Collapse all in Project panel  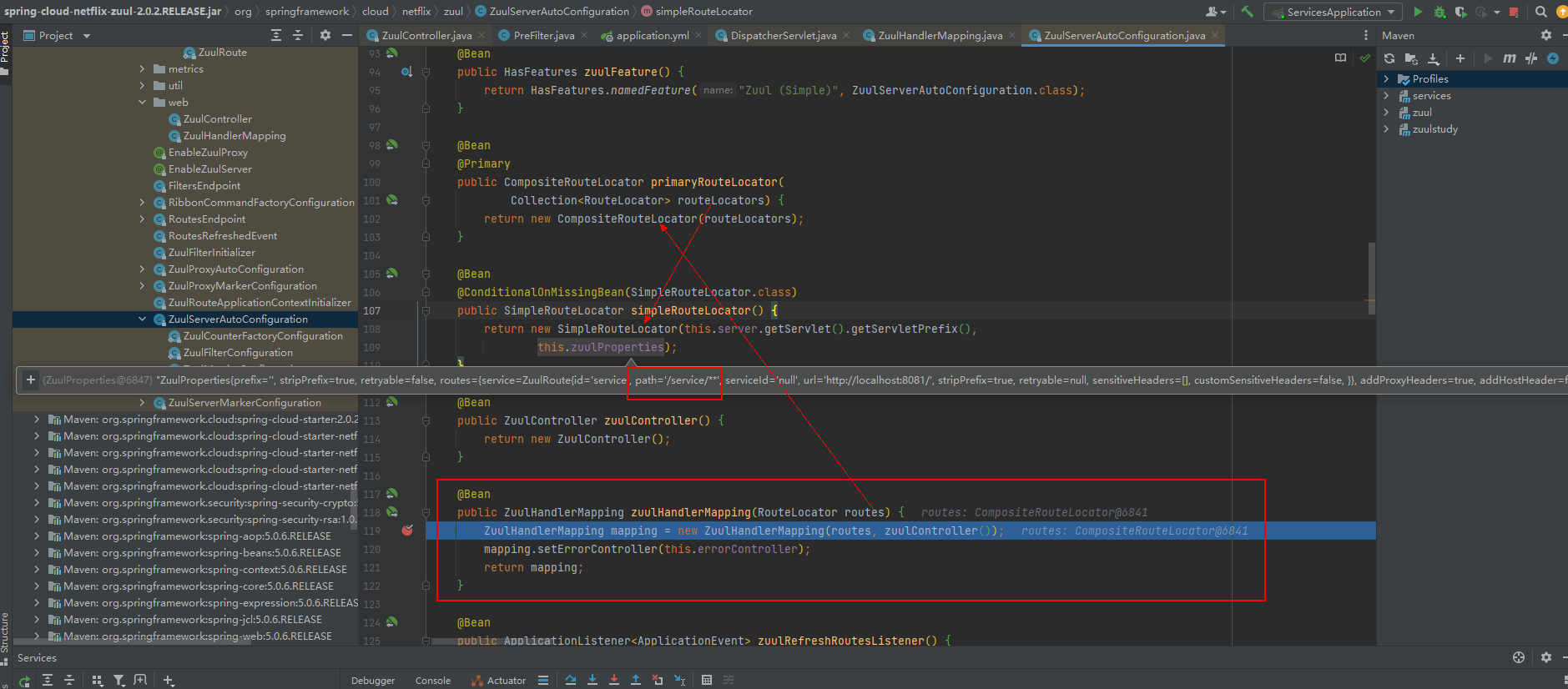coord(298,35)
